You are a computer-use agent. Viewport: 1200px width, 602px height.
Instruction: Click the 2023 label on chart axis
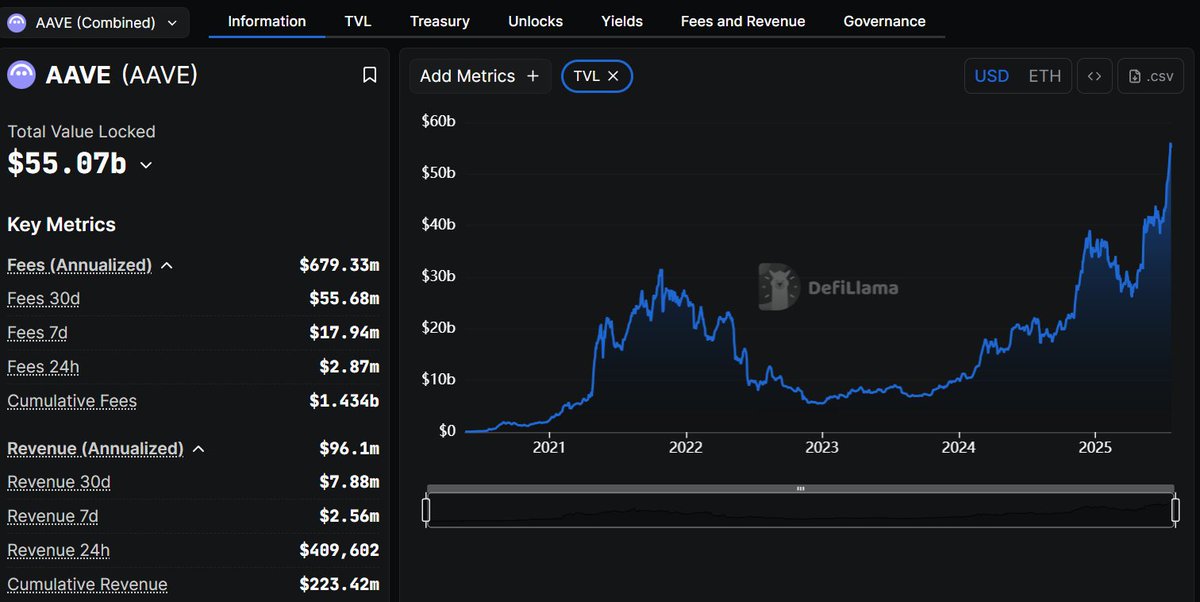pos(822,448)
